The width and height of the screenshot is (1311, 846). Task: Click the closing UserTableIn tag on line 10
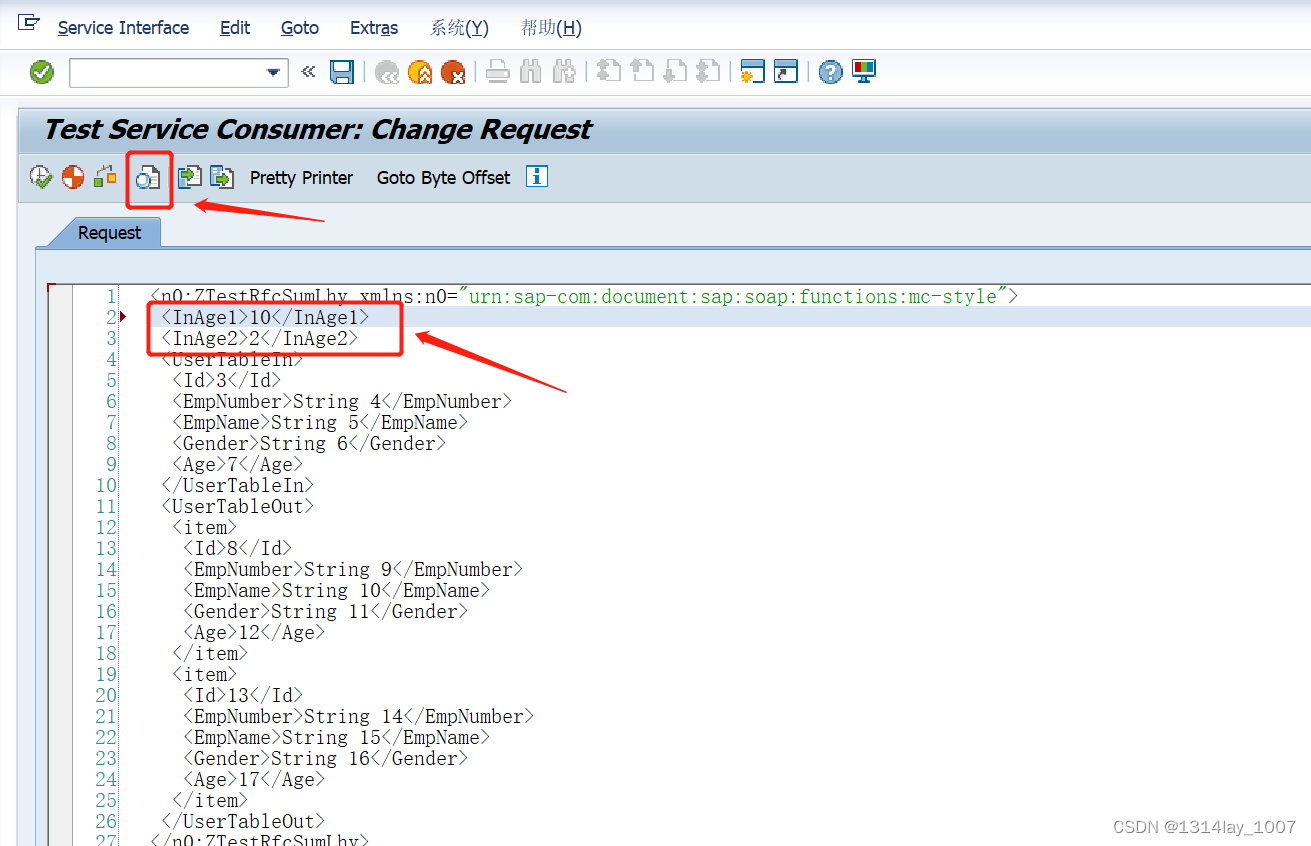[x=238, y=485]
